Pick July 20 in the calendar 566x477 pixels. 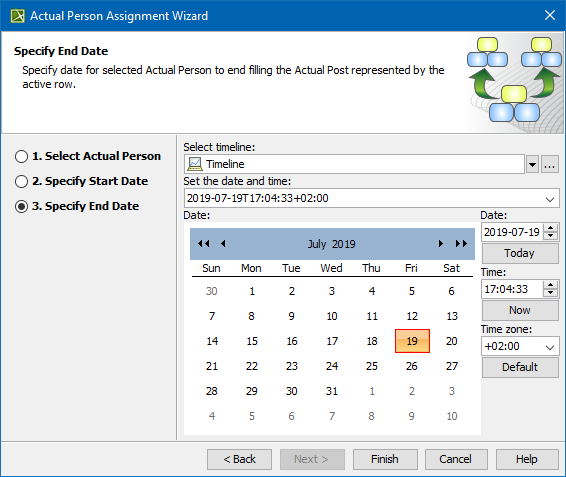[x=452, y=341]
